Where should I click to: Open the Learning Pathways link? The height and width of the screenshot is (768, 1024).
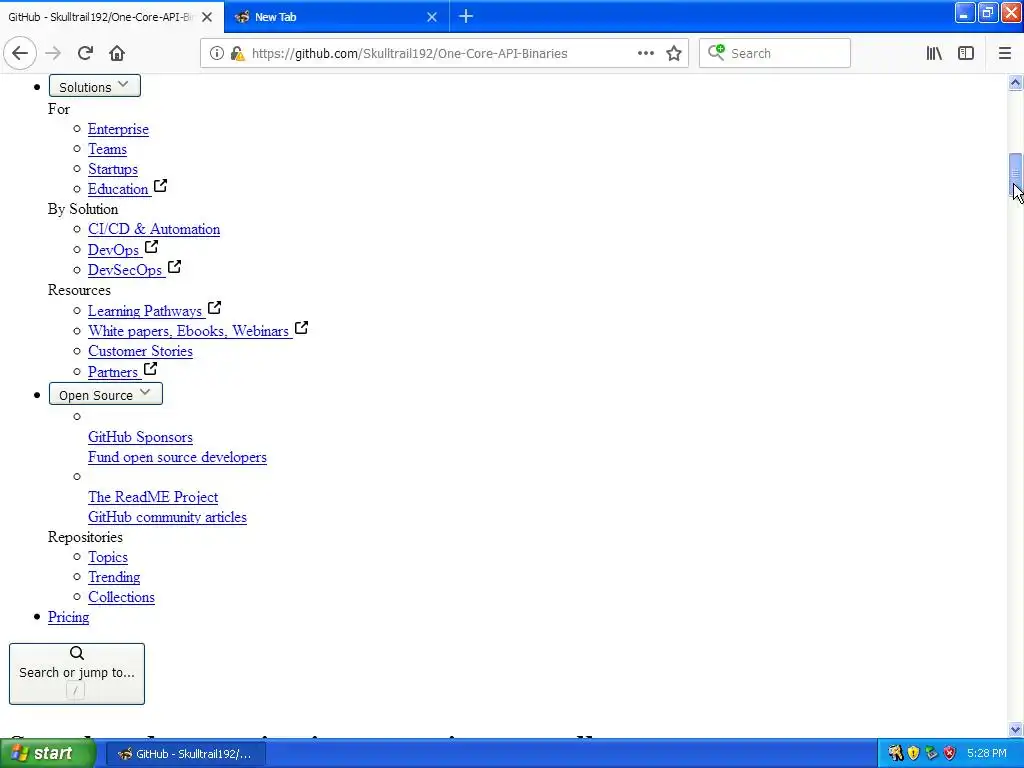click(x=145, y=311)
